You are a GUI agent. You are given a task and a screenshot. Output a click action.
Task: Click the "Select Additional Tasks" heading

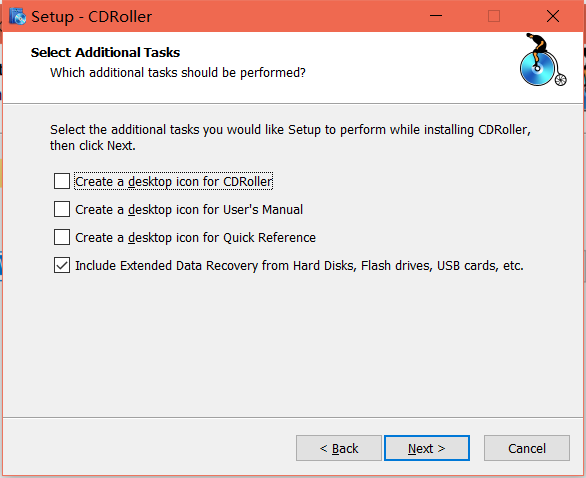[105, 52]
